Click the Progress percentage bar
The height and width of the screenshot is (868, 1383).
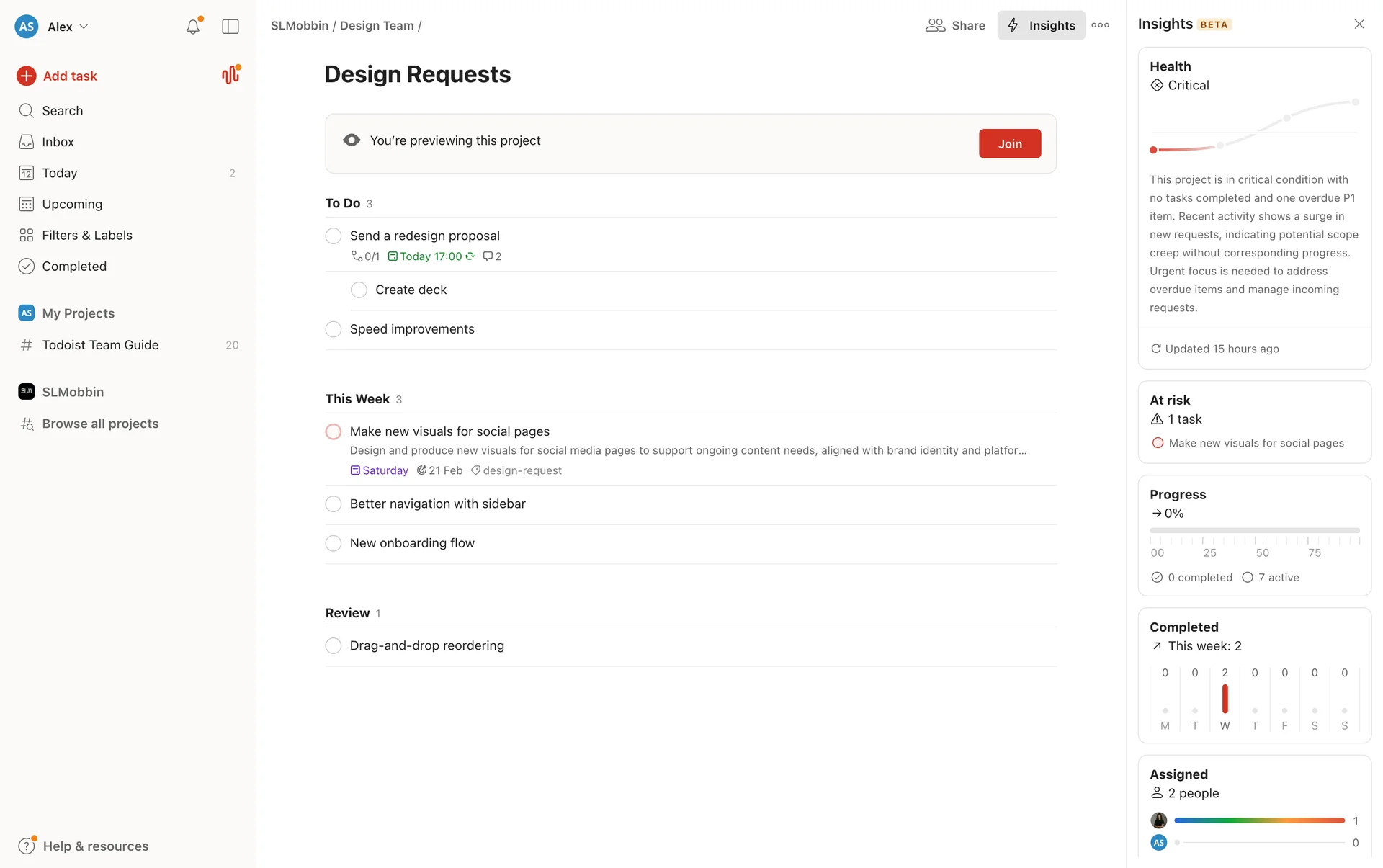(x=1254, y=531)
